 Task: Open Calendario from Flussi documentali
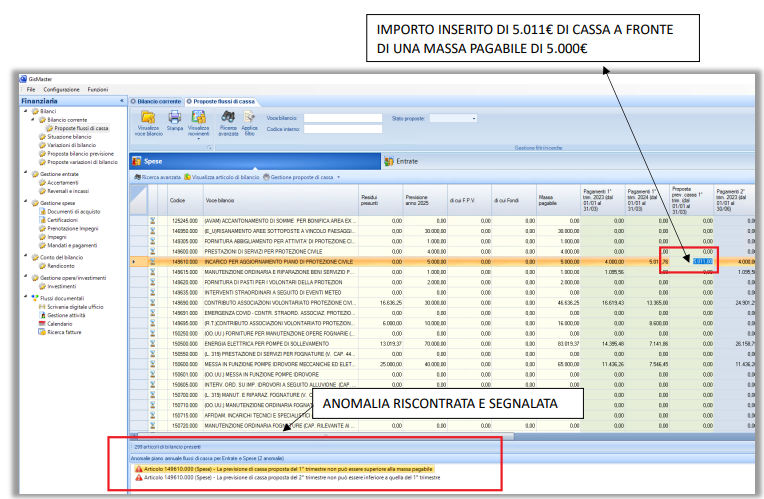(59, 324)
